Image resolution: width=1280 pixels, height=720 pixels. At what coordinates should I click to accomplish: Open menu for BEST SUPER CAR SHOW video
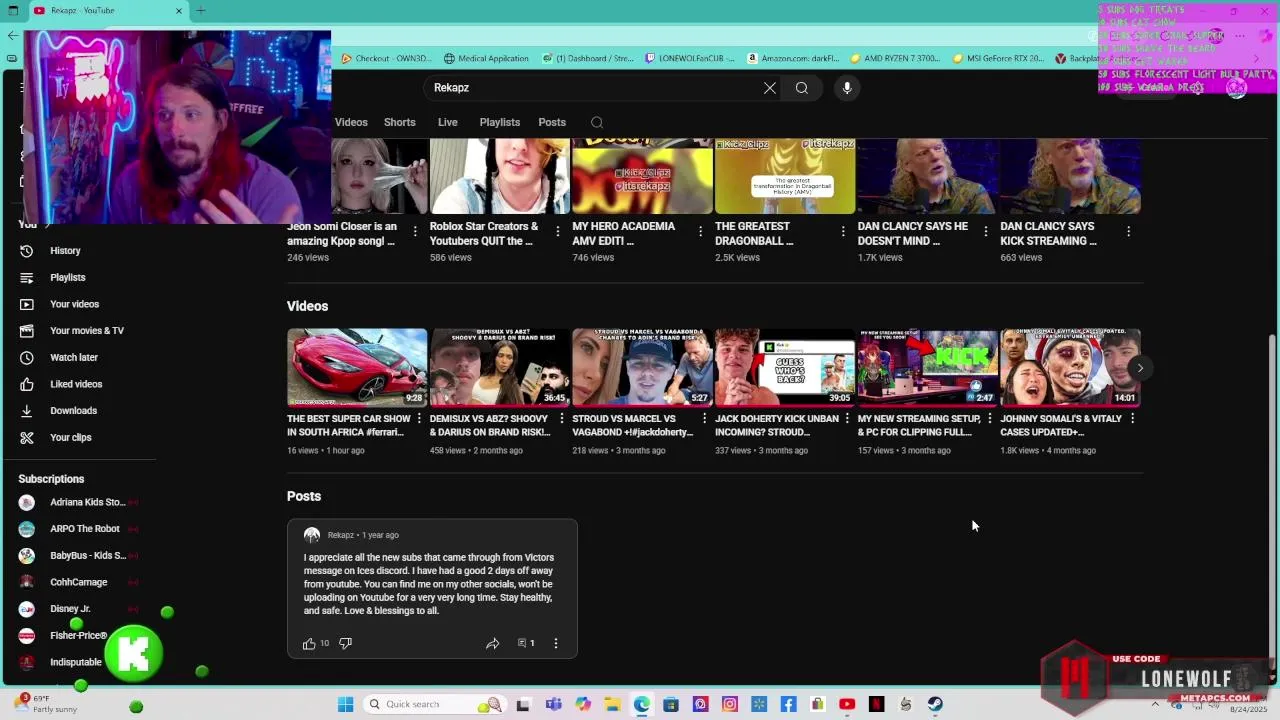(419, 419)
